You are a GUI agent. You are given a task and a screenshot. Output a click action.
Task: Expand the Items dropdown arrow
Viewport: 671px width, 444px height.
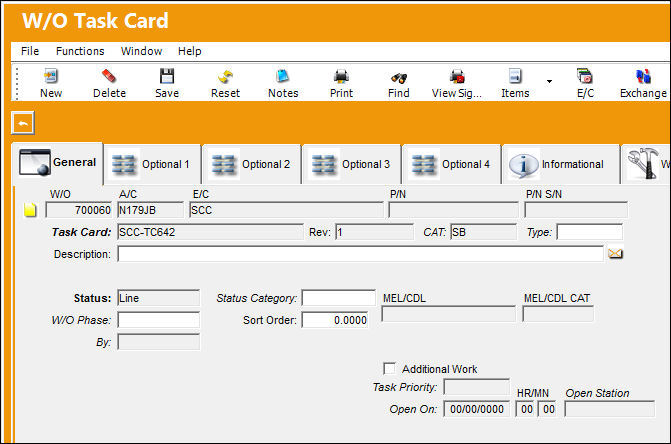point(549,81)
